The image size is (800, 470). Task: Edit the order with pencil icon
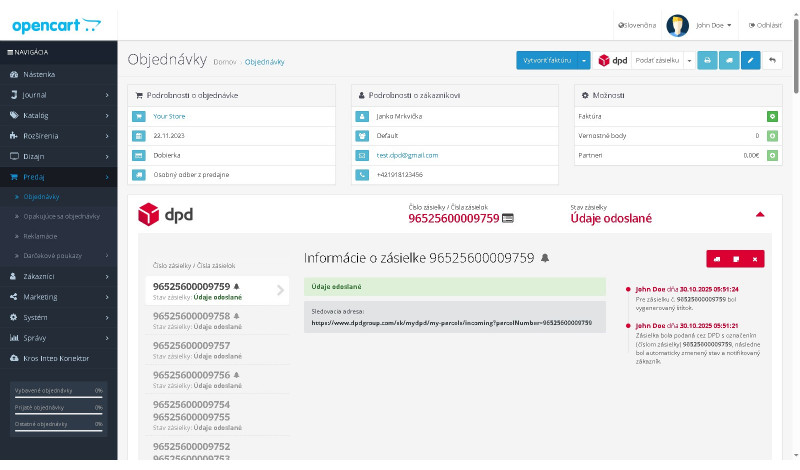[751, 60]
